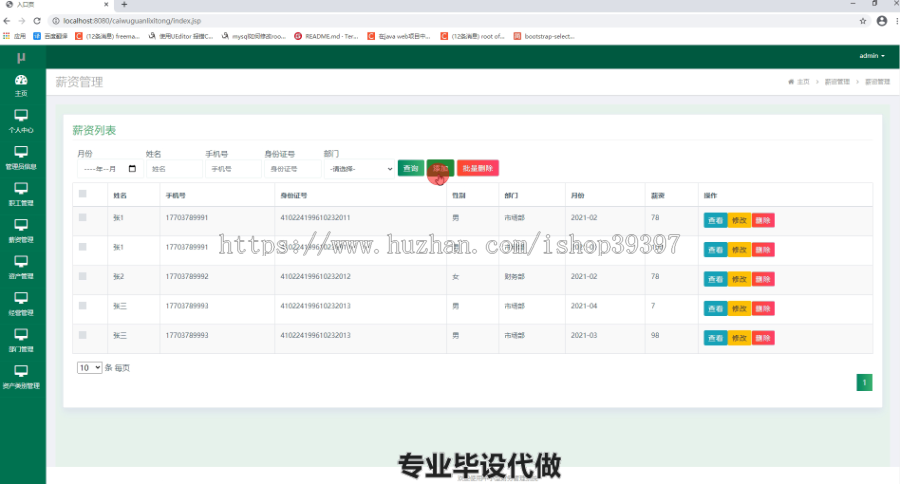The image size is (900, 484).
Task: Open 个人中心 in the sidebar
Action: coord(21,122)
